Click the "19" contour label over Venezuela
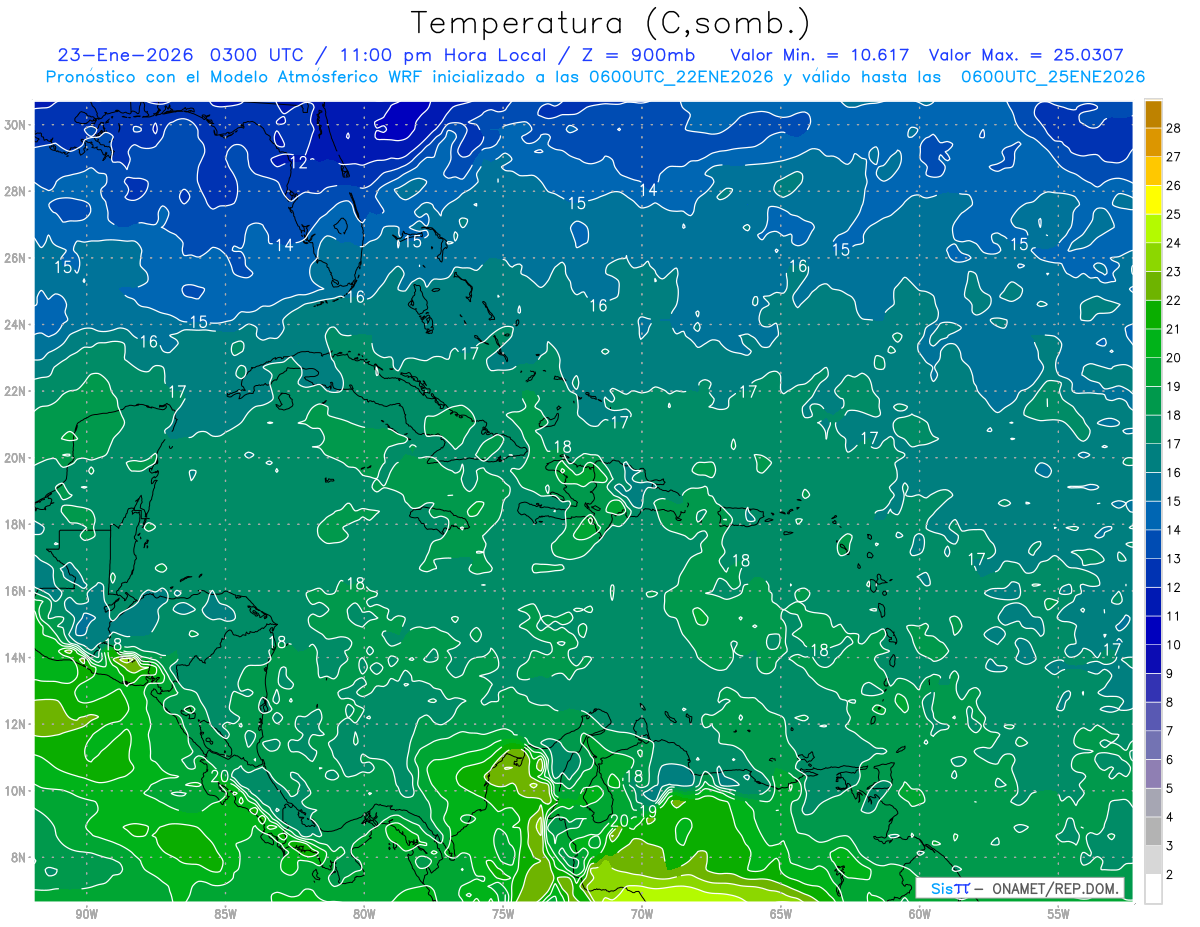1200x927 pixels. 648,811
